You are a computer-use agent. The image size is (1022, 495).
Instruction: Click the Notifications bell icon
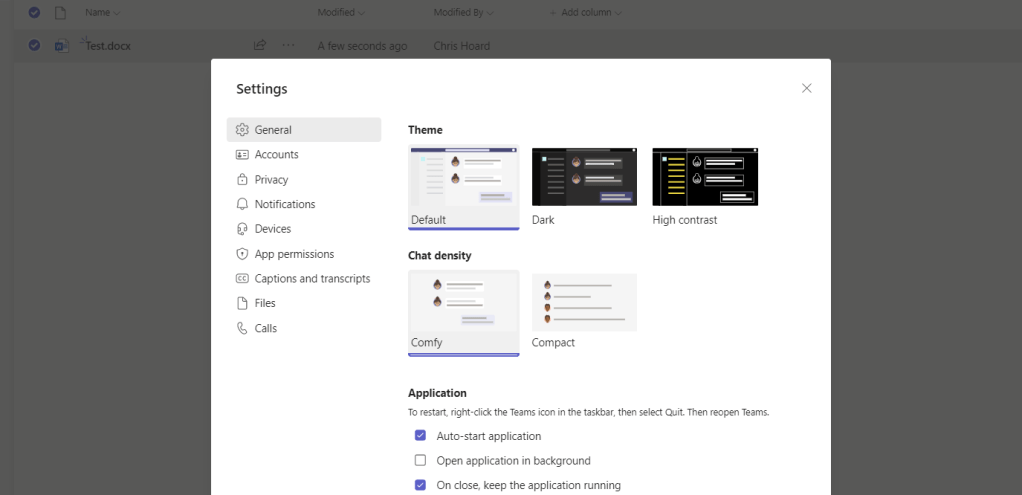click(x=242, y=204)
